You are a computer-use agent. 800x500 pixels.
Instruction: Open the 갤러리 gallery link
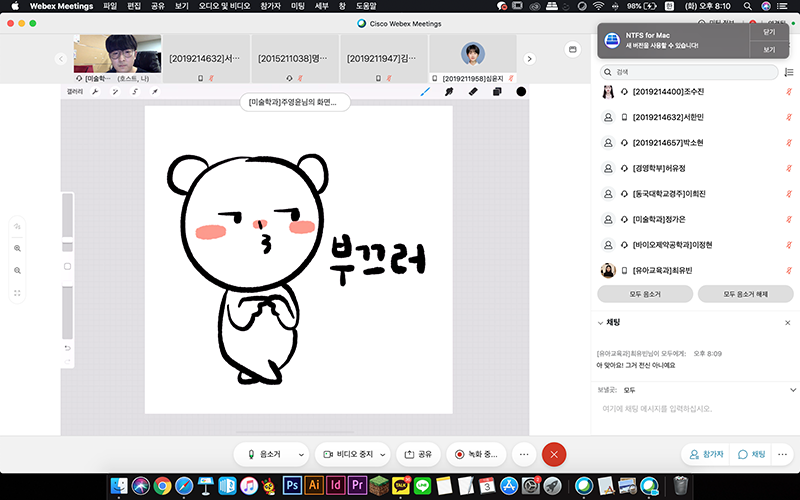click(74, 92)
